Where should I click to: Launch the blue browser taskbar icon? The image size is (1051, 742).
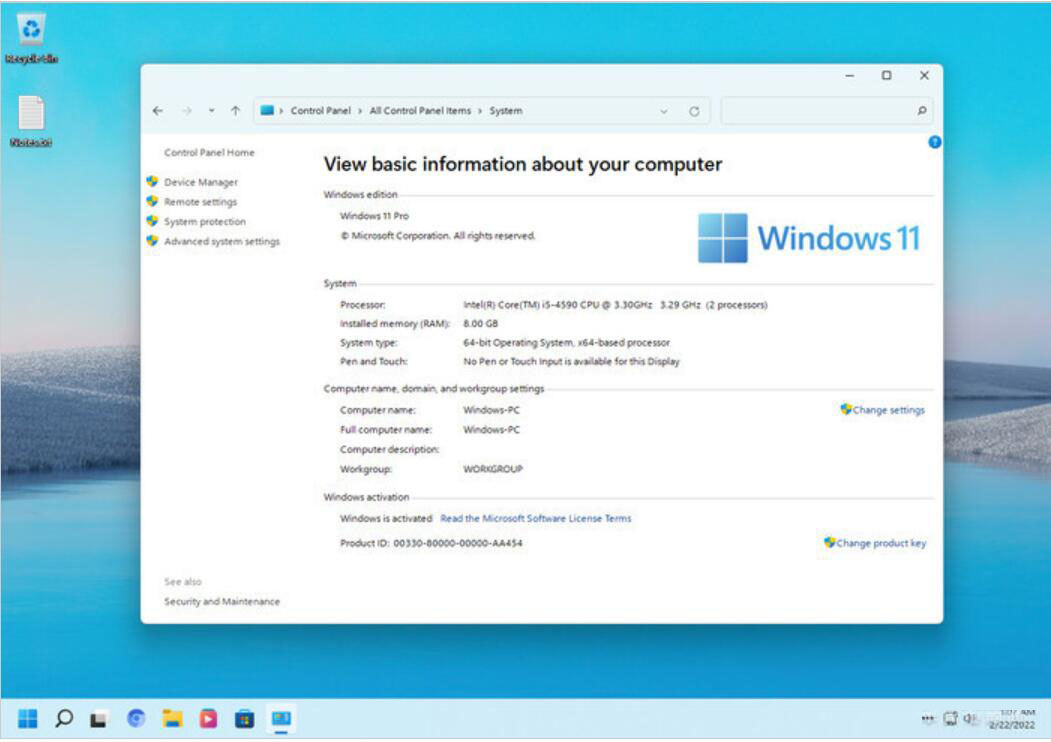click(136, 719)
